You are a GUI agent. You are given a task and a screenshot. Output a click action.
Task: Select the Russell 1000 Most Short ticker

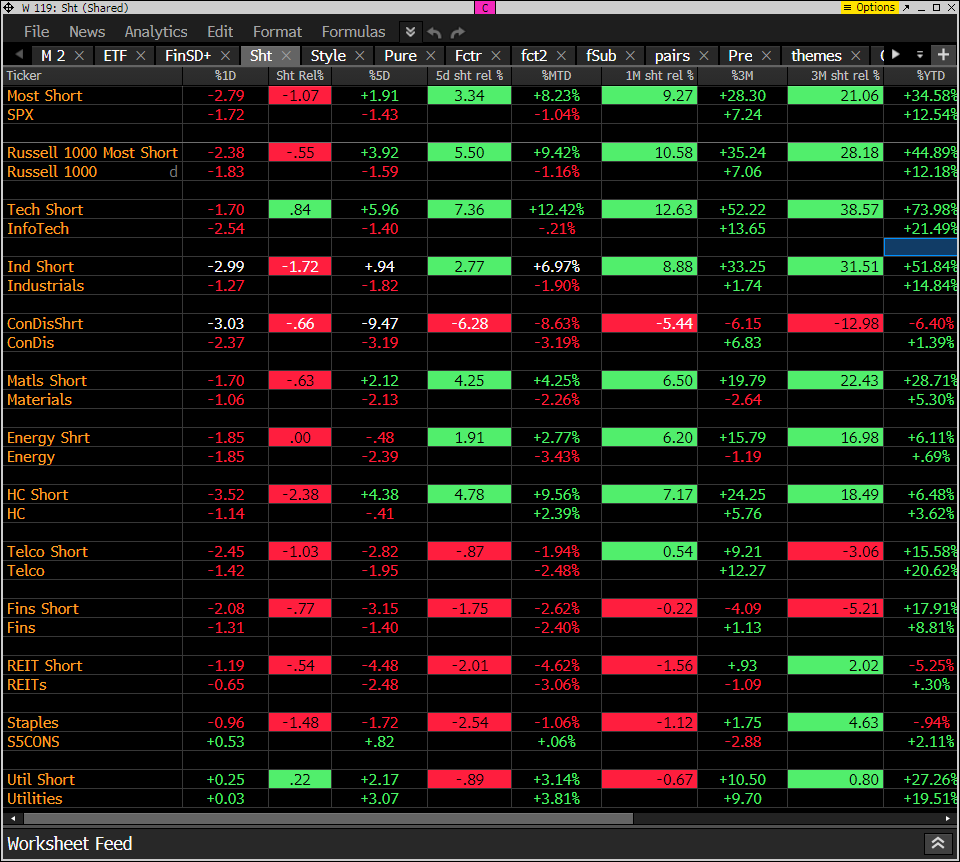pos(92,153)
